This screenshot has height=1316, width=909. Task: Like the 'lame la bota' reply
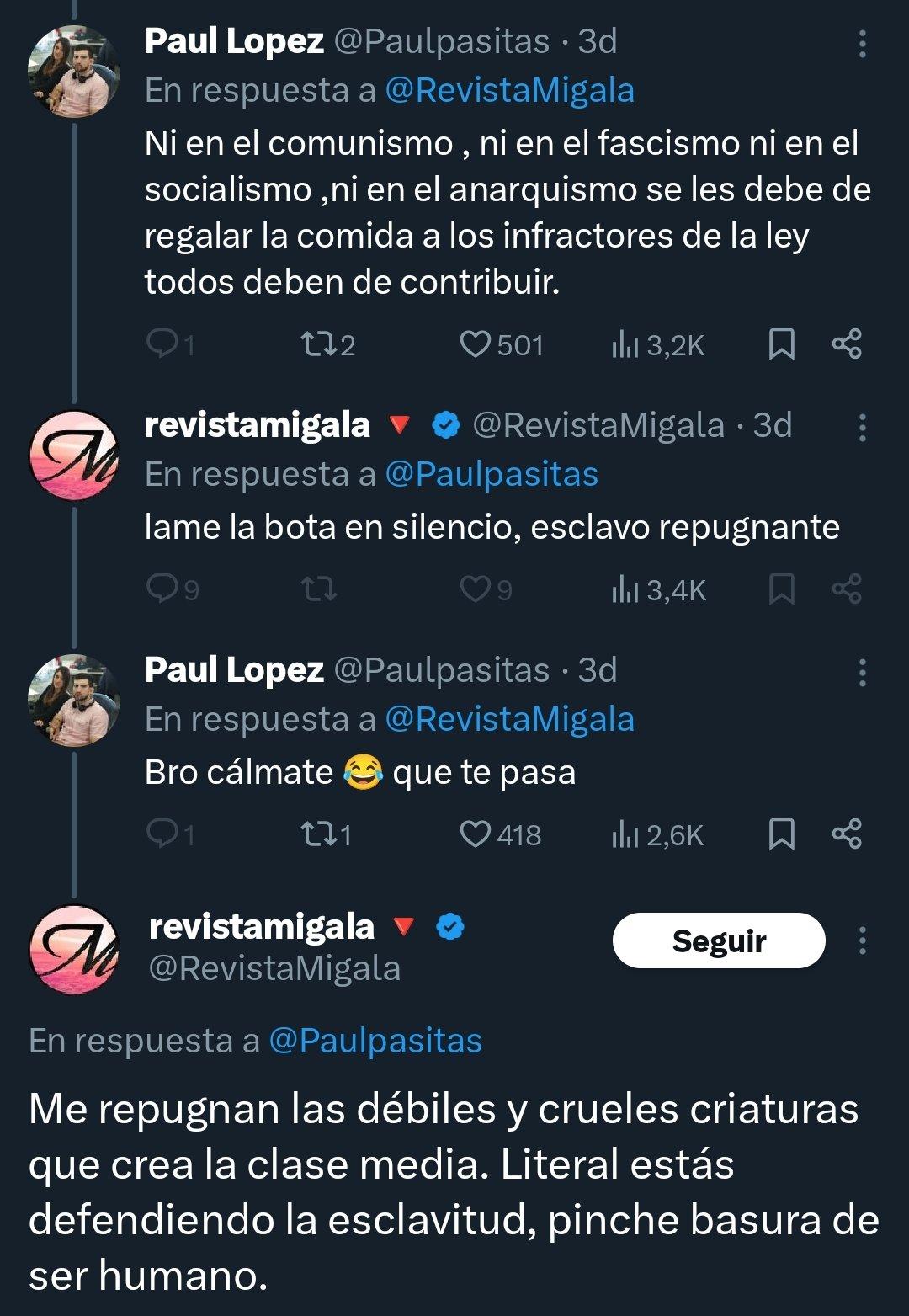coord(486,589)
